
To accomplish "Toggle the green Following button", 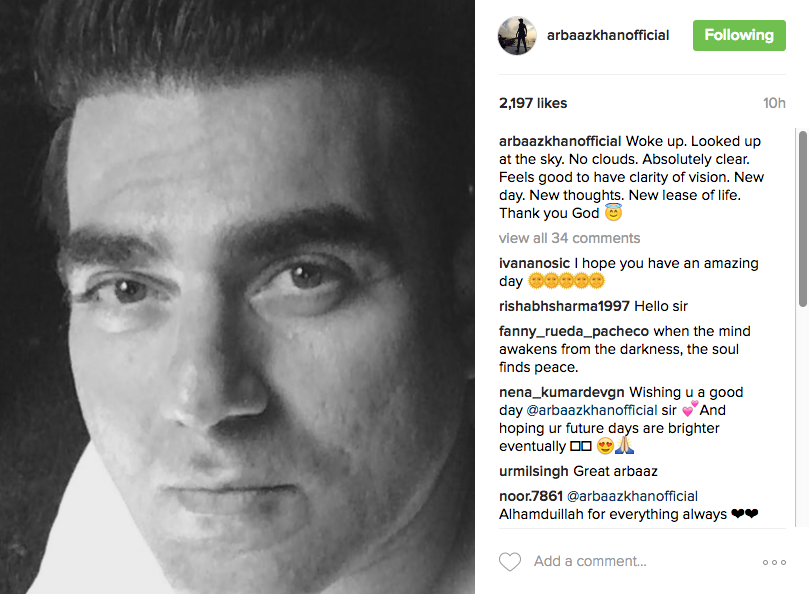I will (x=739, y=35).
